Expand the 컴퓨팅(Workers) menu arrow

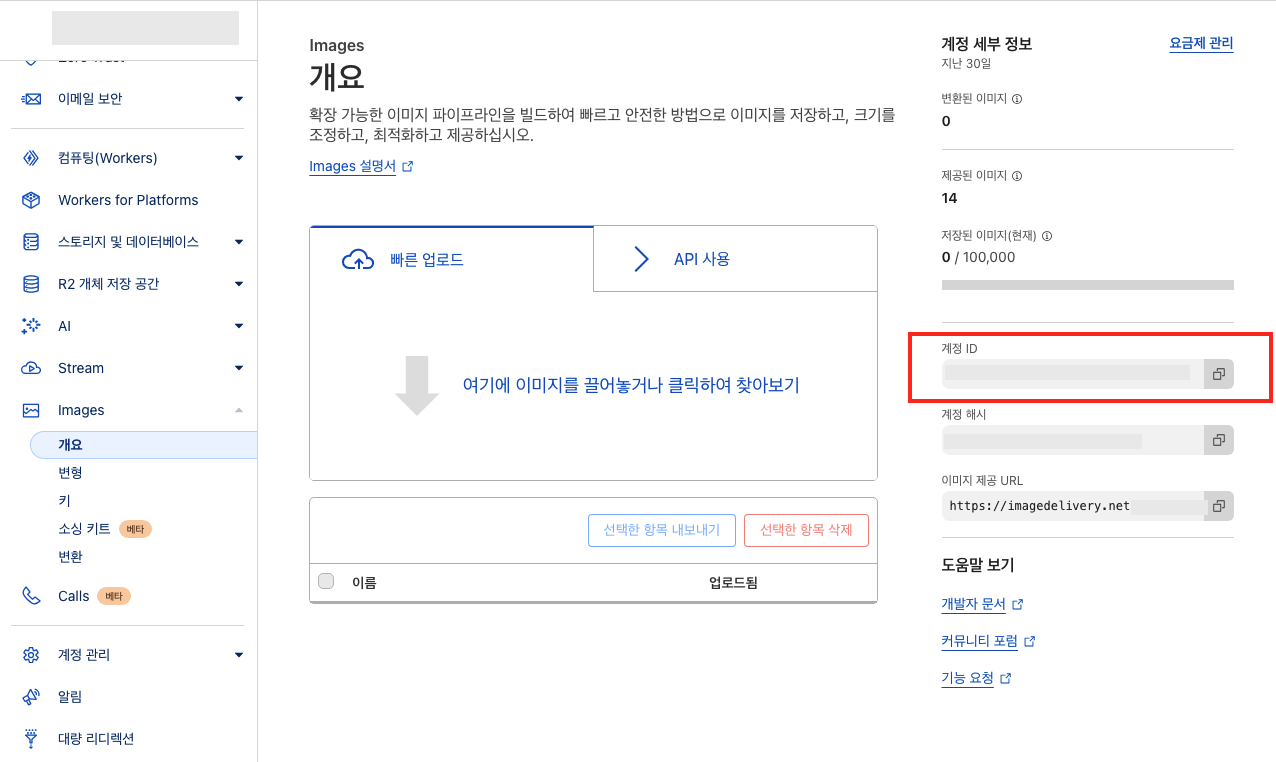click(239, 158)
